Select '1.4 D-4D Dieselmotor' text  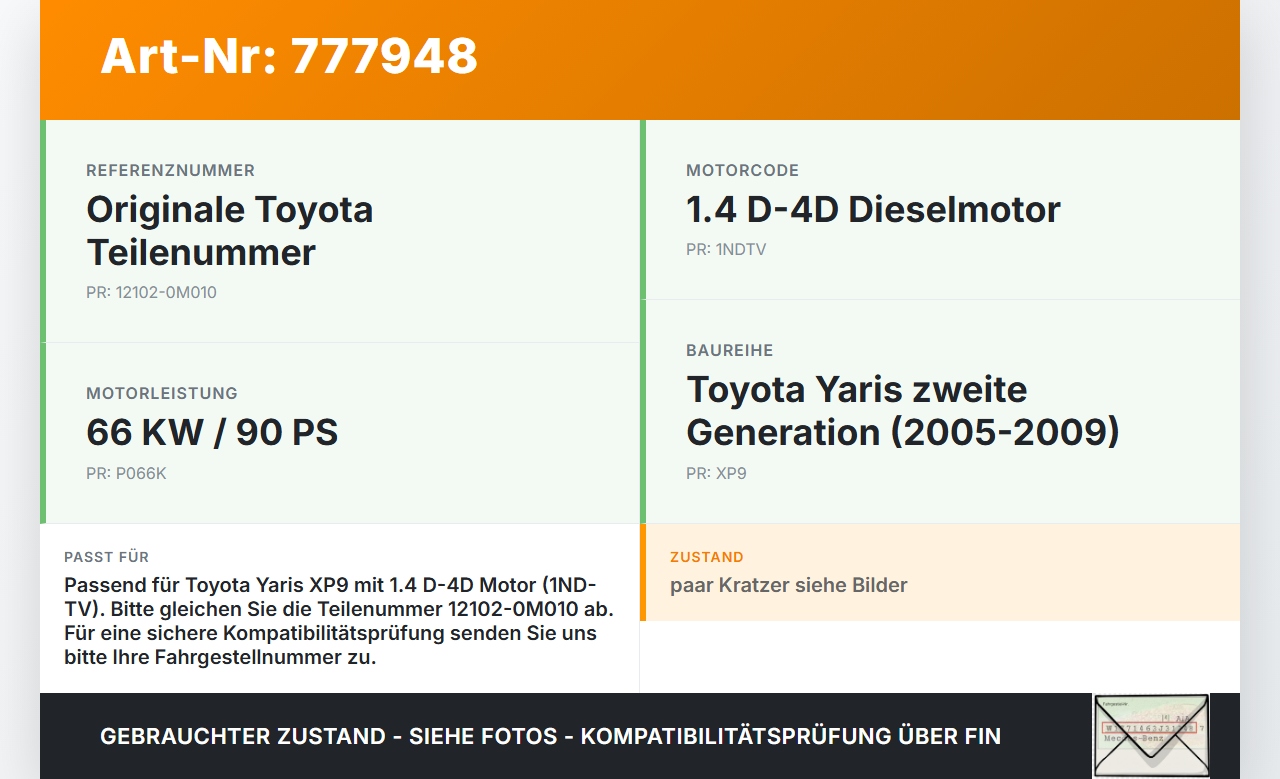coord(873,209)
